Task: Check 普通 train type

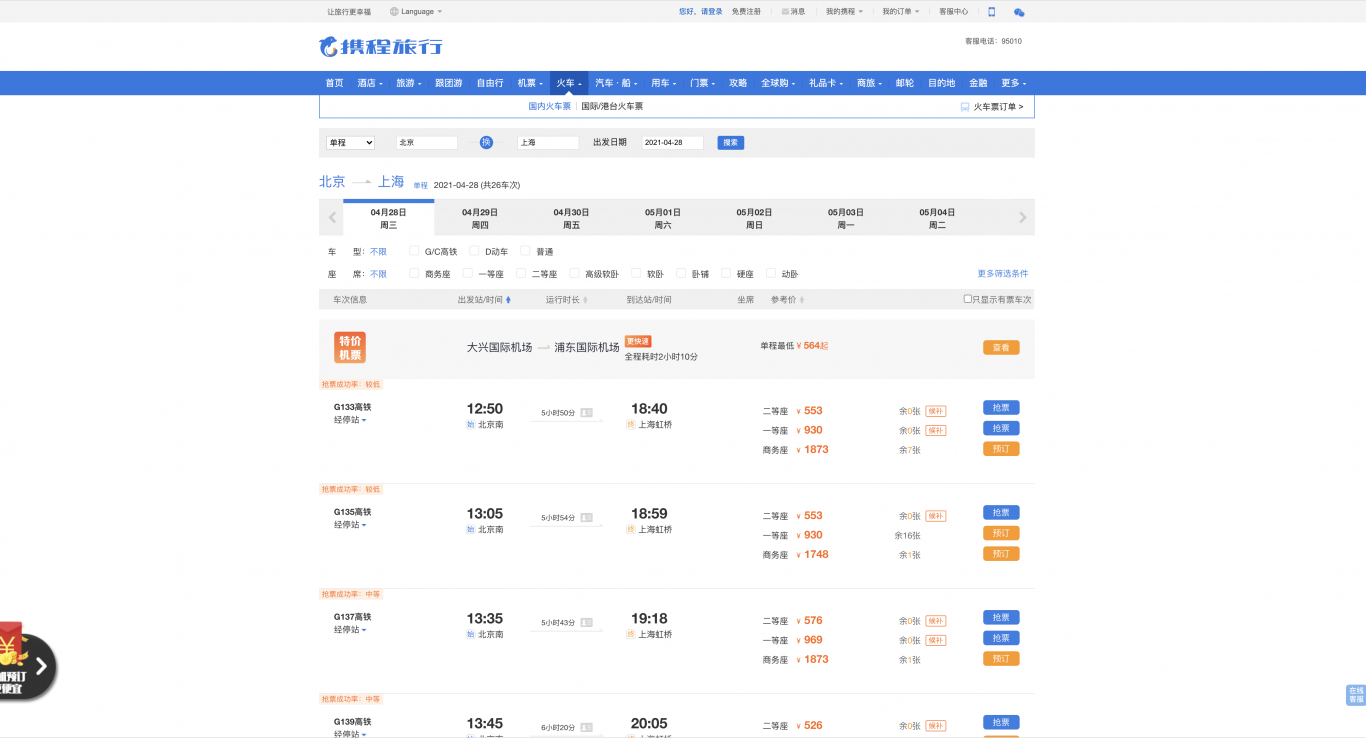Action: pyautogui.click(x=525, y=251)
